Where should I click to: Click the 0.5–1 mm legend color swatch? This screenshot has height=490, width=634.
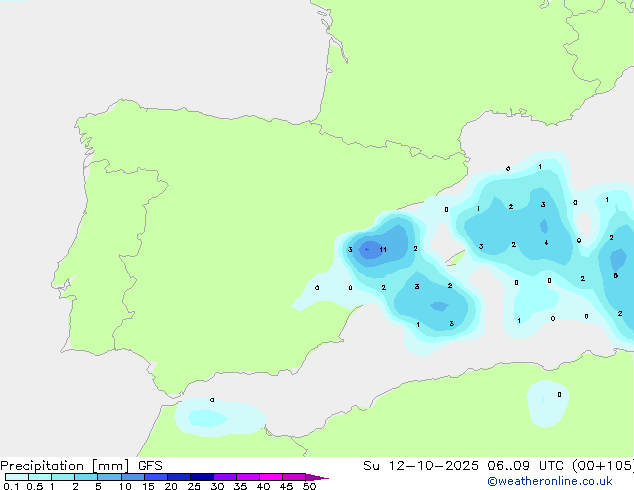(40, 477)
